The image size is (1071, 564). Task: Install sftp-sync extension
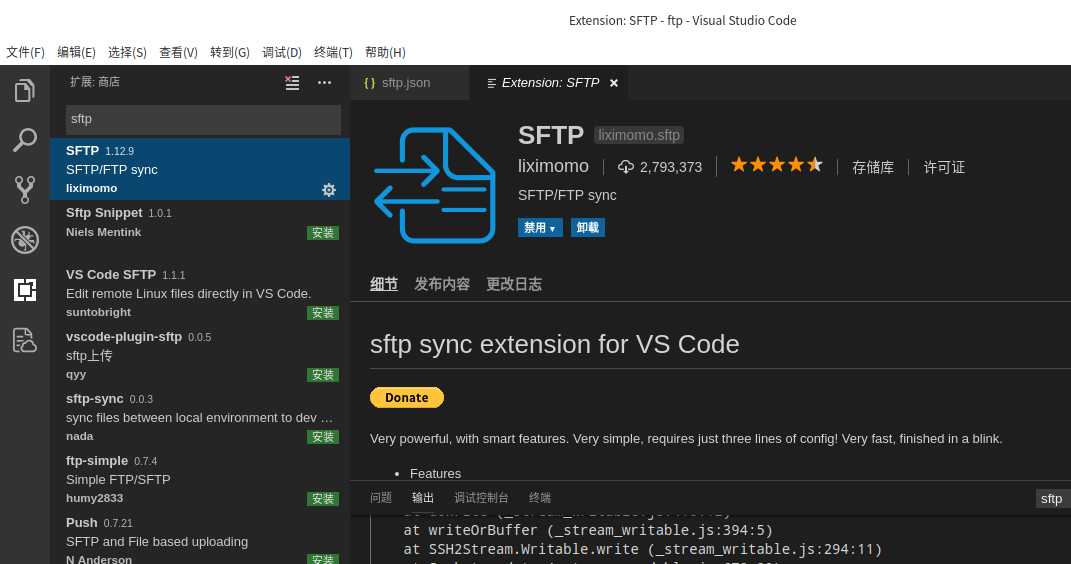pyautogui.click(x=322, y=437)
